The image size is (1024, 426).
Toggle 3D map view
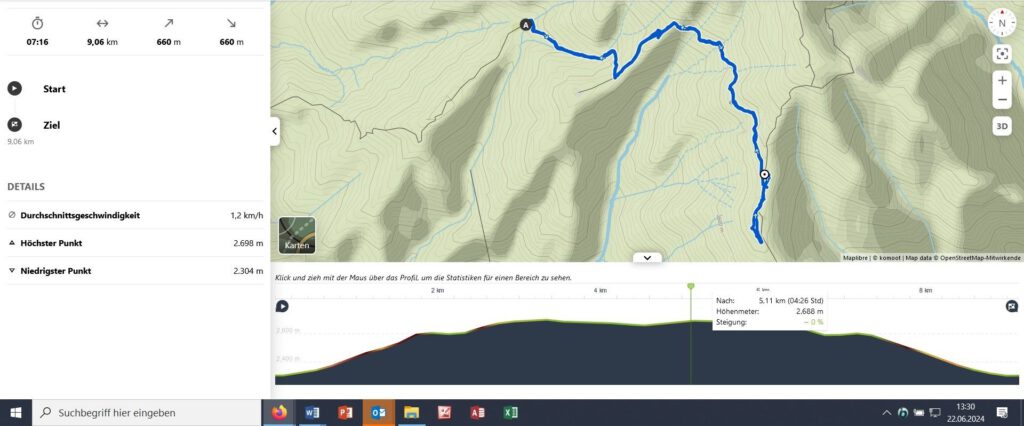(1002, 126)
